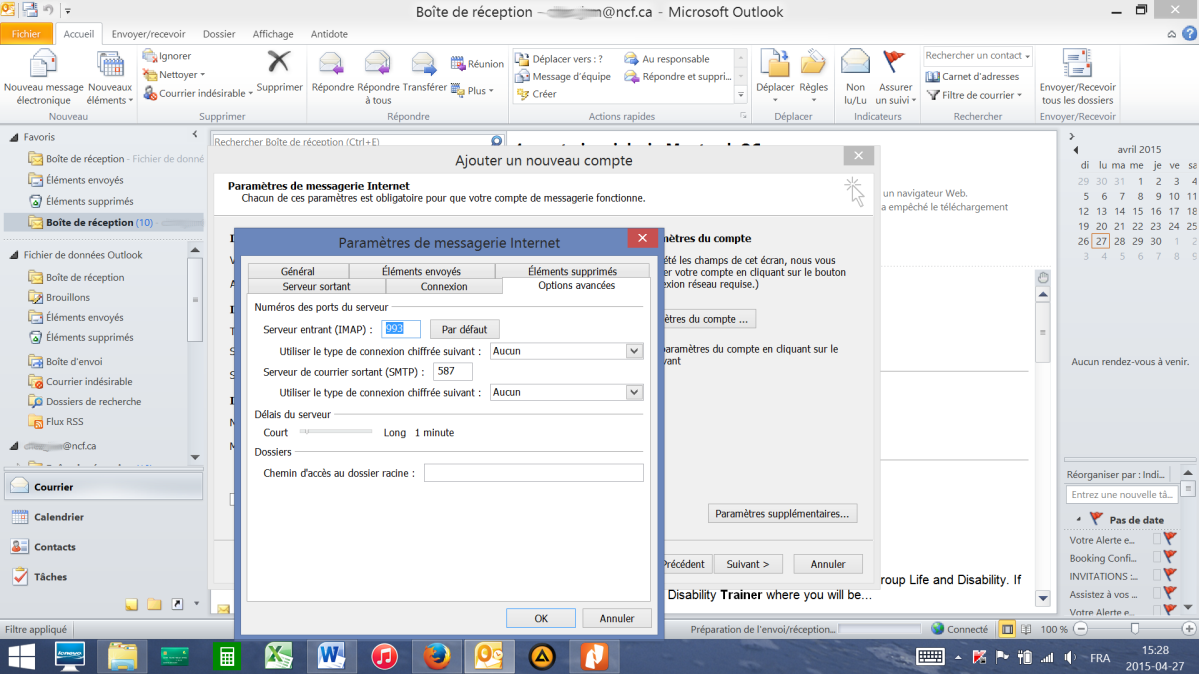The width and height of the screenshot is (1199, 674).
Task: Select Flux RSS folder
Action: point(64,422)
